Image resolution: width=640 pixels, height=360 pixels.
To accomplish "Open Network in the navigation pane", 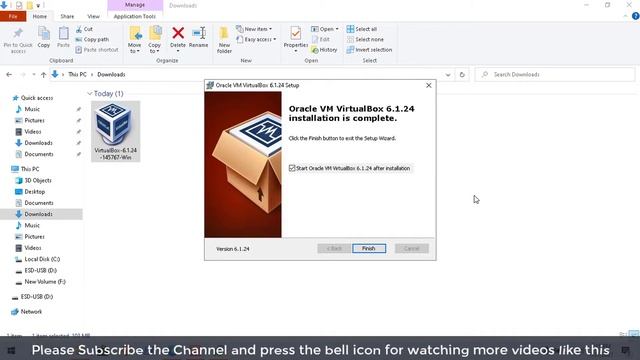I will pyautogui.click(x=31, y=312).
